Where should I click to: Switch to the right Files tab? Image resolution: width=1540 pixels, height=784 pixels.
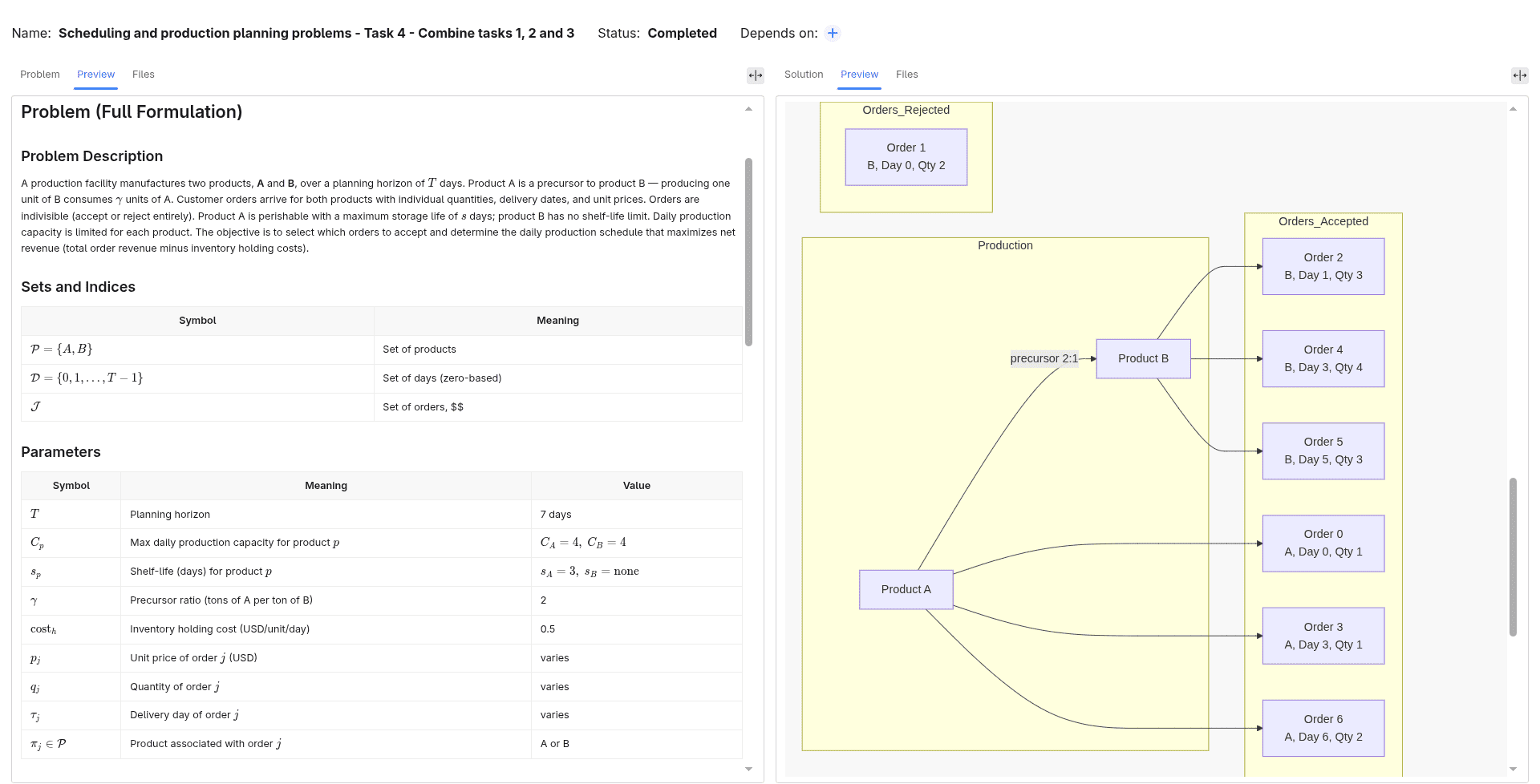pyautogui.click(x=907, y=75)
